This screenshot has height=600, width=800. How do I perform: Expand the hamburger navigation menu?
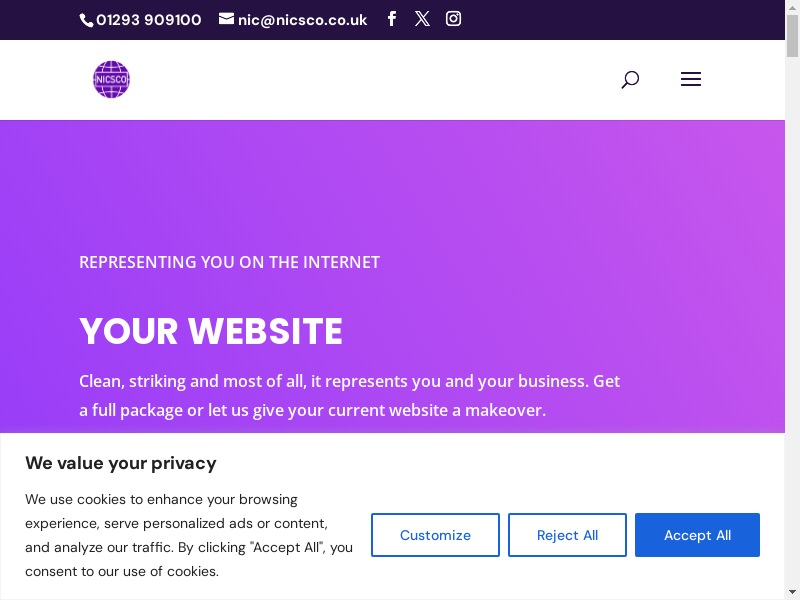[x=691, y=80]
